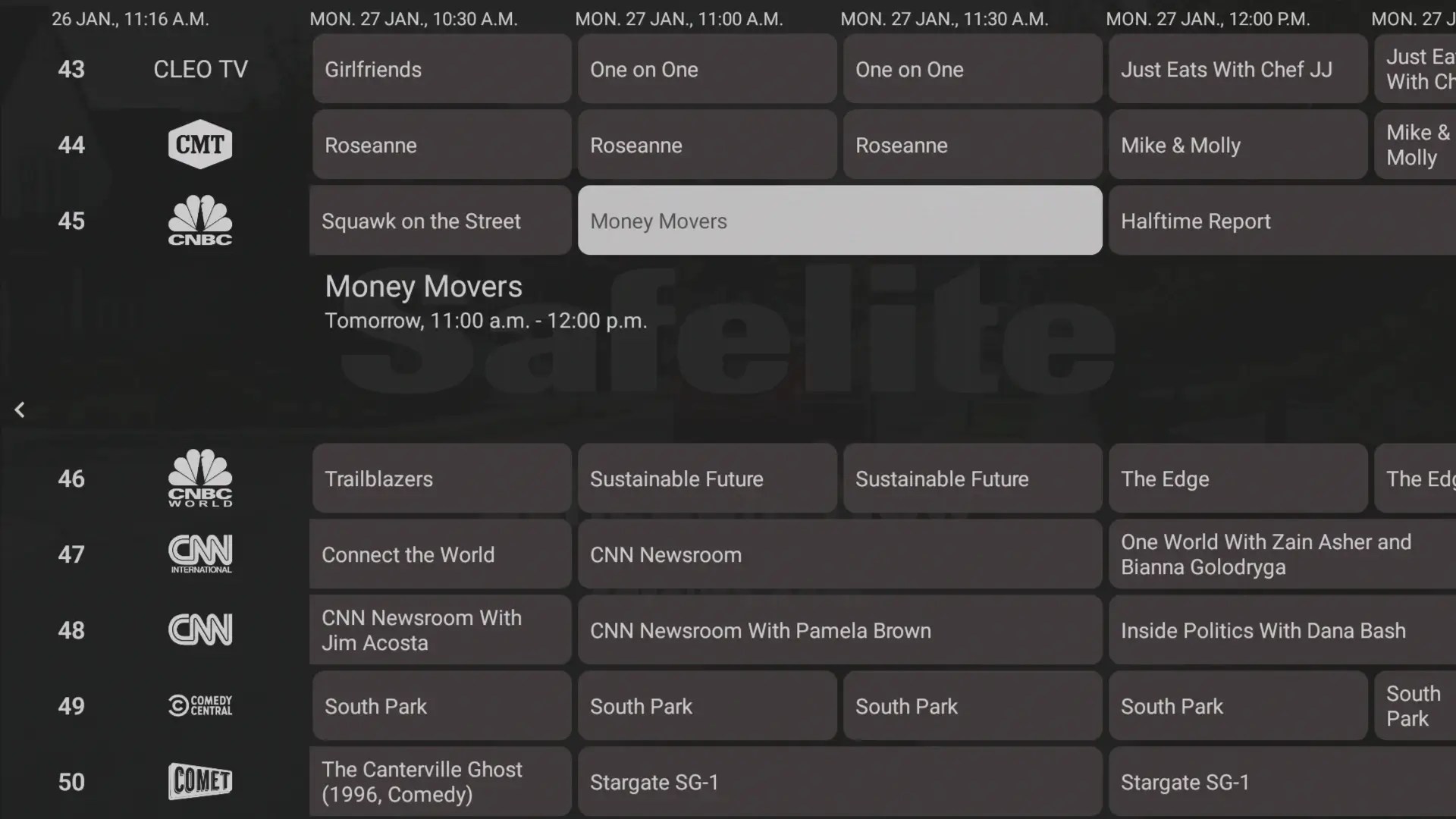
Task: Select CLEO TV channel name
Action: coord(200,69)
